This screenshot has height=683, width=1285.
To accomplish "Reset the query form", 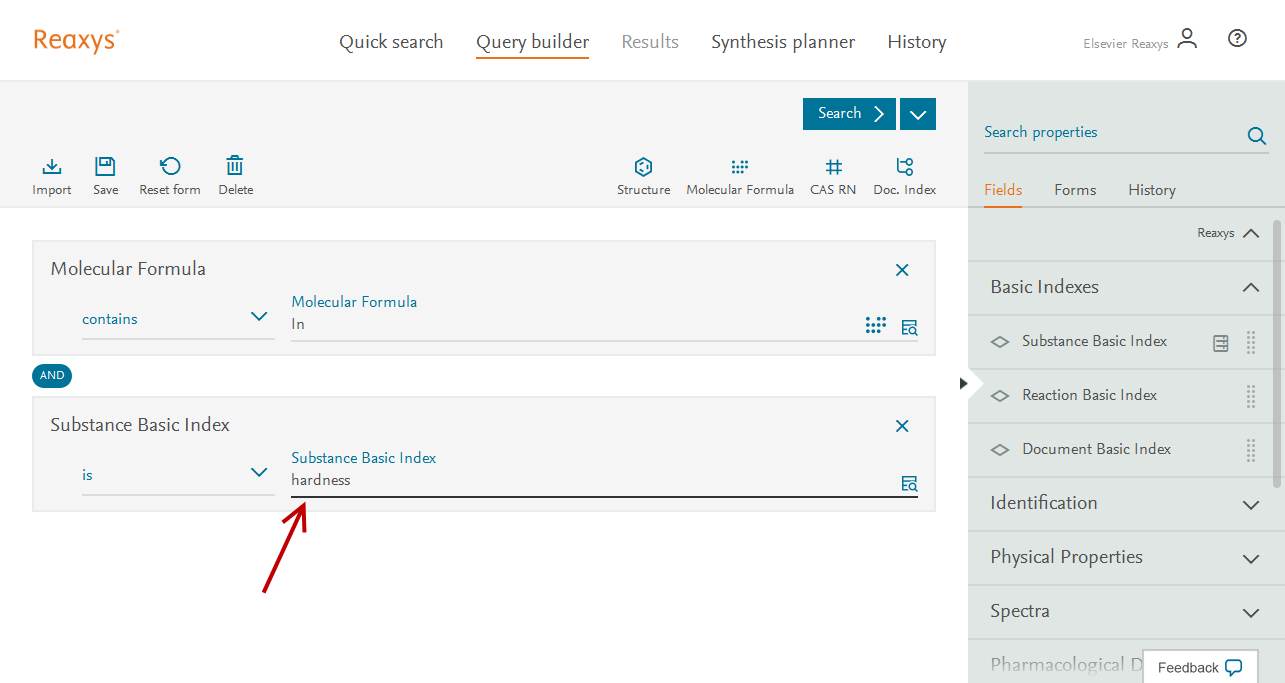I will click(x=170, y=167).
